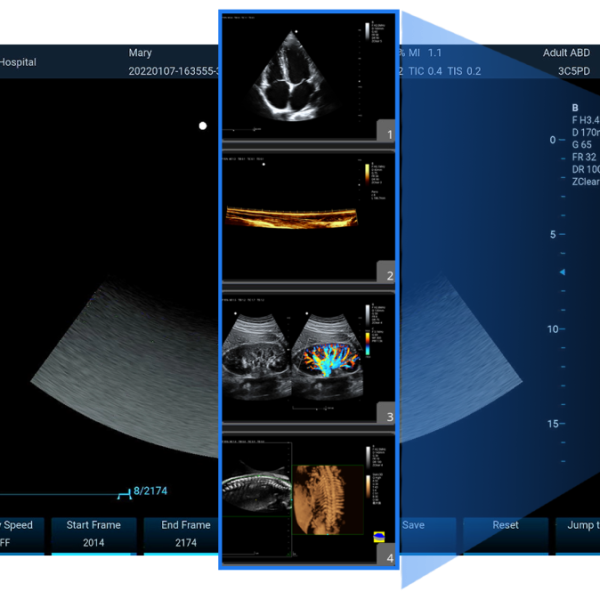This screenshot has height=600, width=600.
Task: Click the white probe orientation dot
Action: tap(203, 126)
